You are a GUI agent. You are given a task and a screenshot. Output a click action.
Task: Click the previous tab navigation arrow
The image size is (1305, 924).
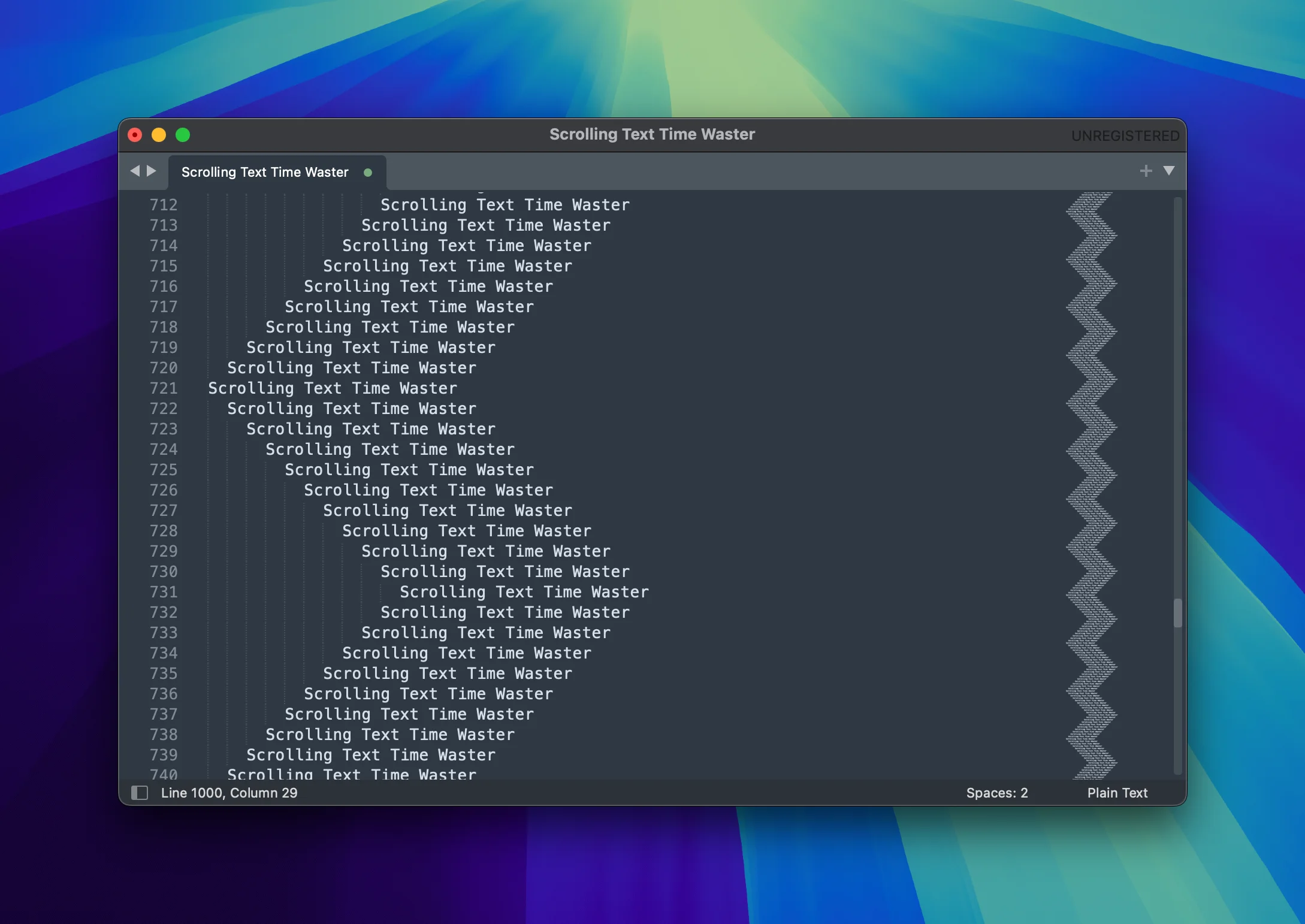click(x=135, y=171)
